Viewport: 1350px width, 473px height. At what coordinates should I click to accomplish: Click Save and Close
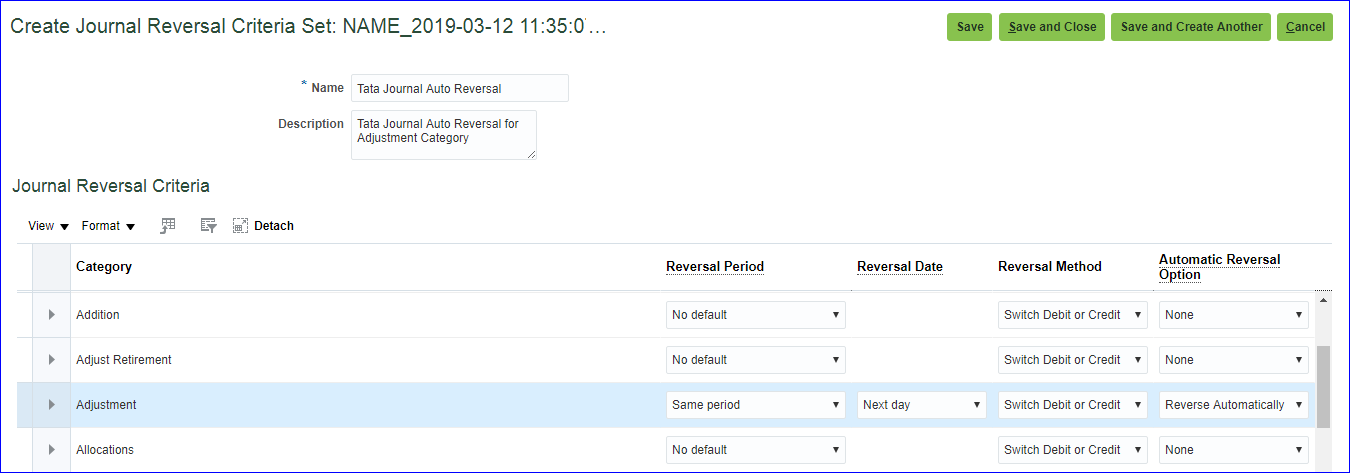1052,27
